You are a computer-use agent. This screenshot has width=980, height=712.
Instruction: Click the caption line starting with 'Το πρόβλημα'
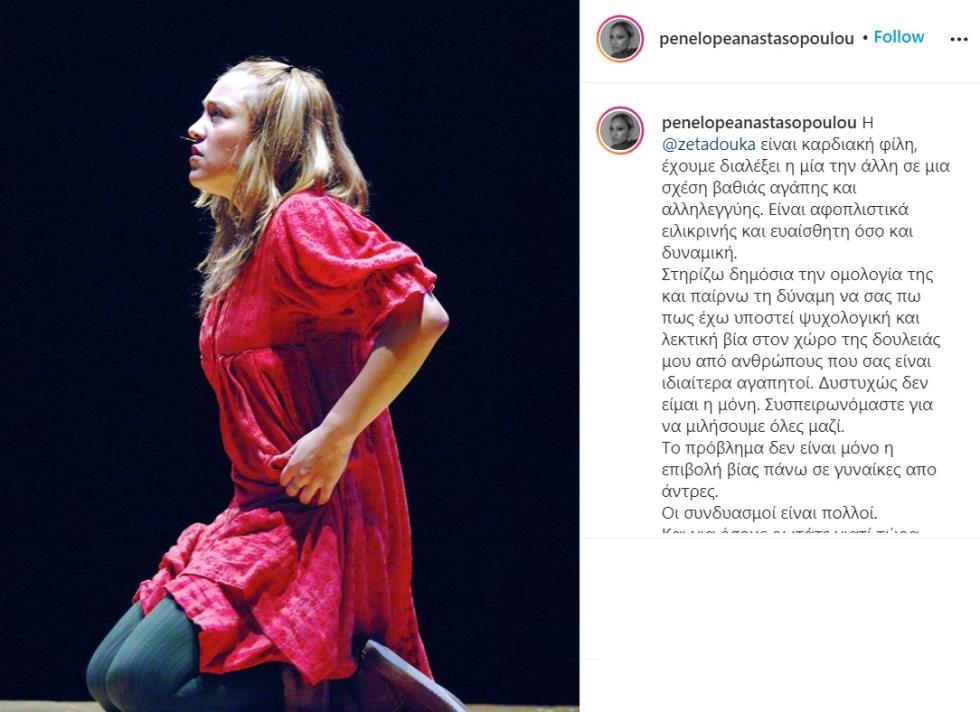[778, 448]
